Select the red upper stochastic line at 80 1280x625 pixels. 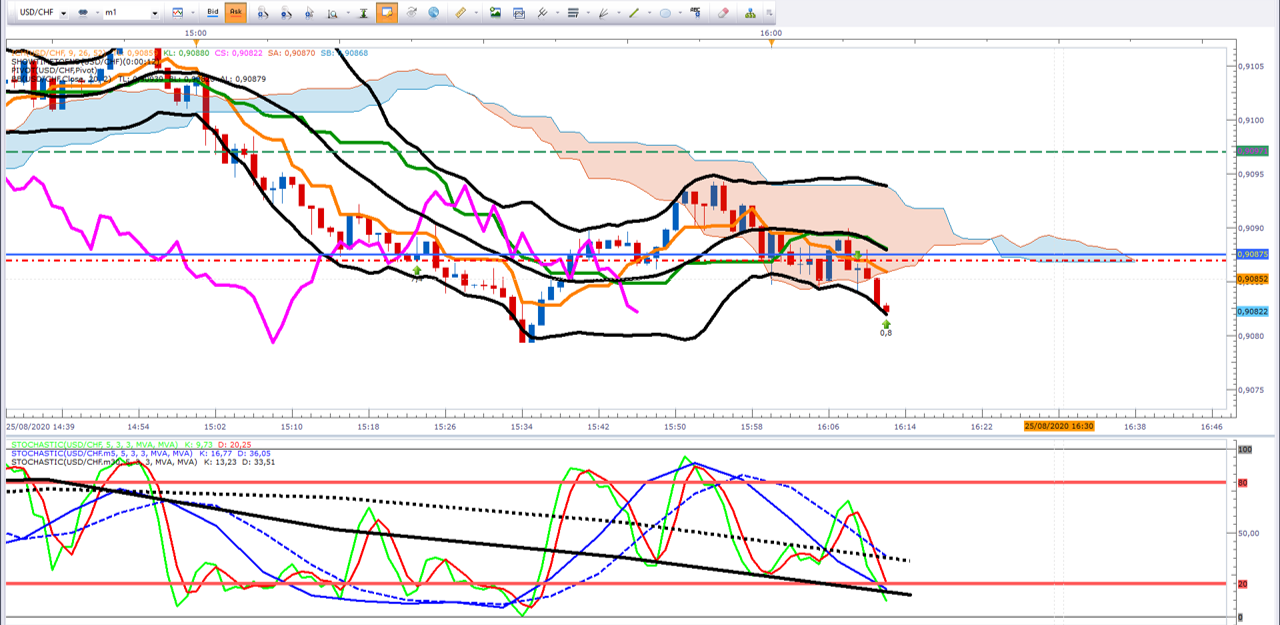click(x=616, y=482)
